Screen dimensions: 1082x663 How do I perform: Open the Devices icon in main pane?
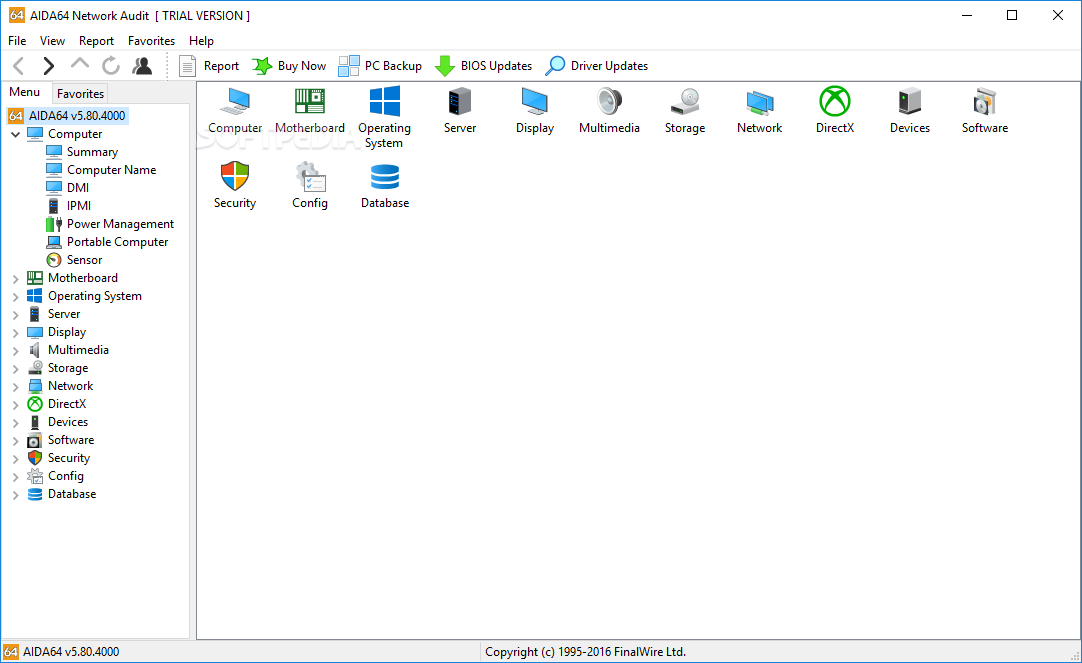tap(909, 101)
